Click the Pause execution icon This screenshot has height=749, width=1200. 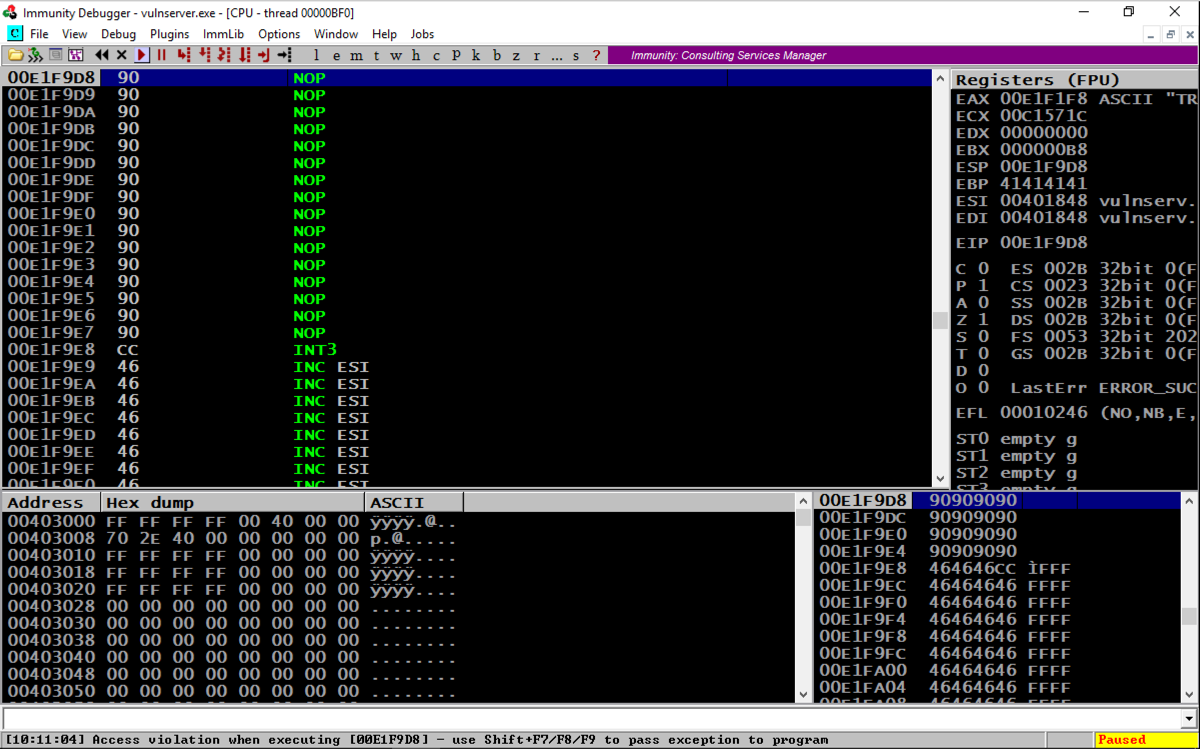161,55
